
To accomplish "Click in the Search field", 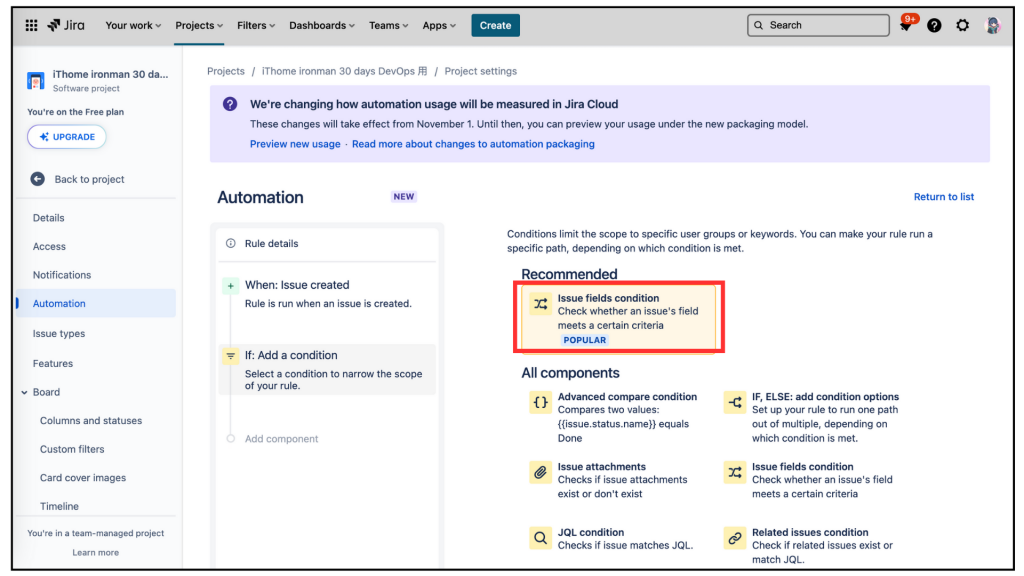I will [x=818, y=25].
